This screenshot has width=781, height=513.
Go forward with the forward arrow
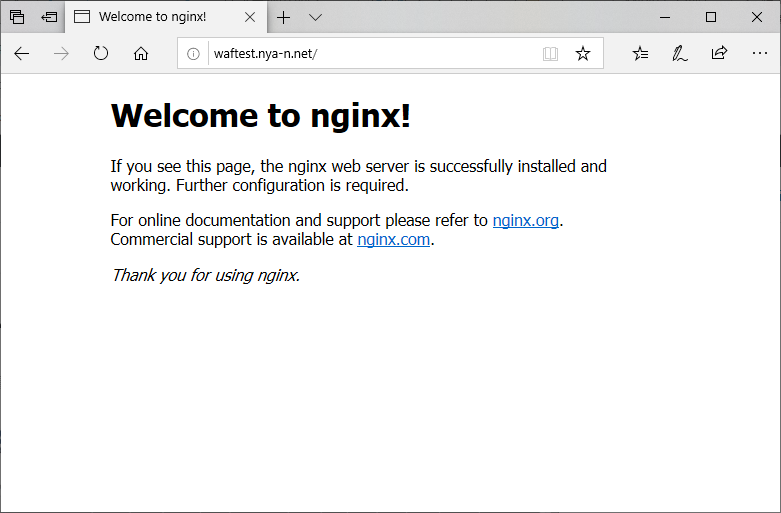click(x=61, y=53)
